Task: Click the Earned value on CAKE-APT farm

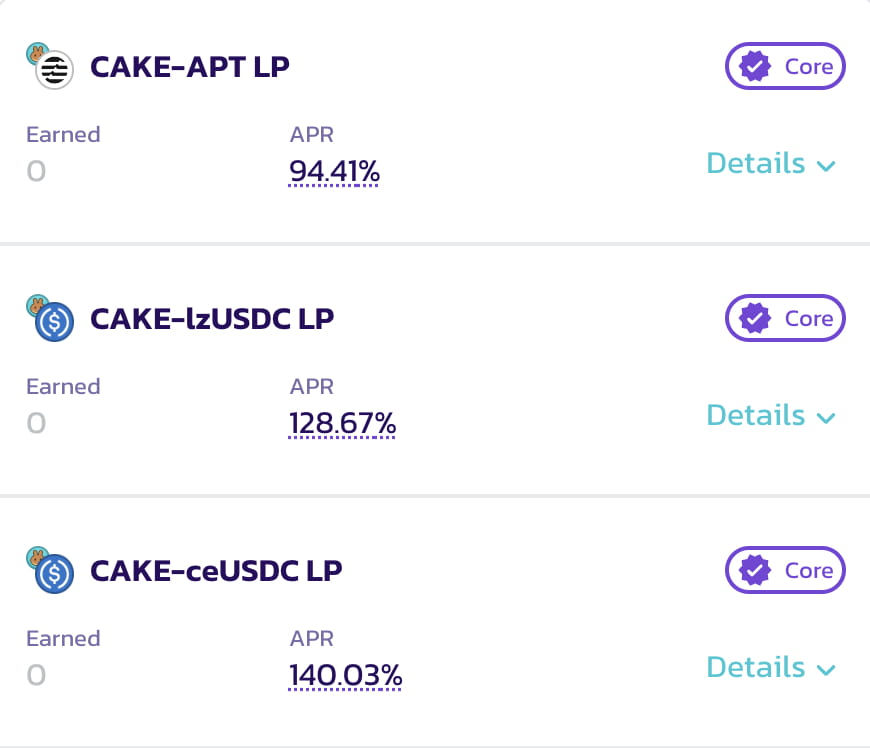Action: click(36, 171)
